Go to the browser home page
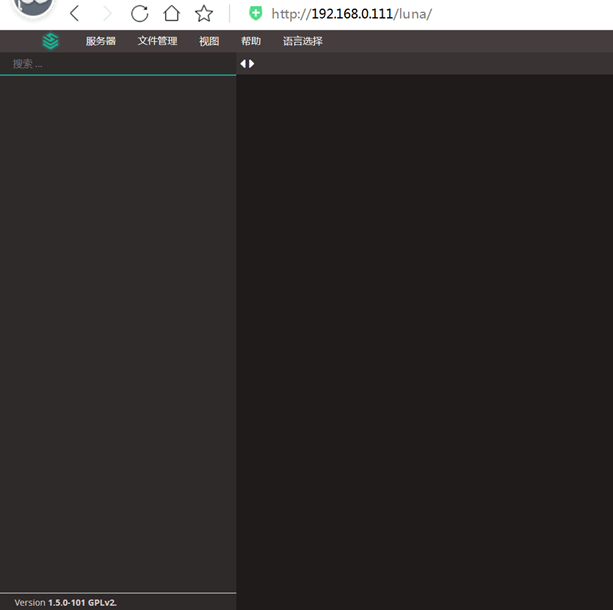The image size is (613, 610). click(172, 14)
